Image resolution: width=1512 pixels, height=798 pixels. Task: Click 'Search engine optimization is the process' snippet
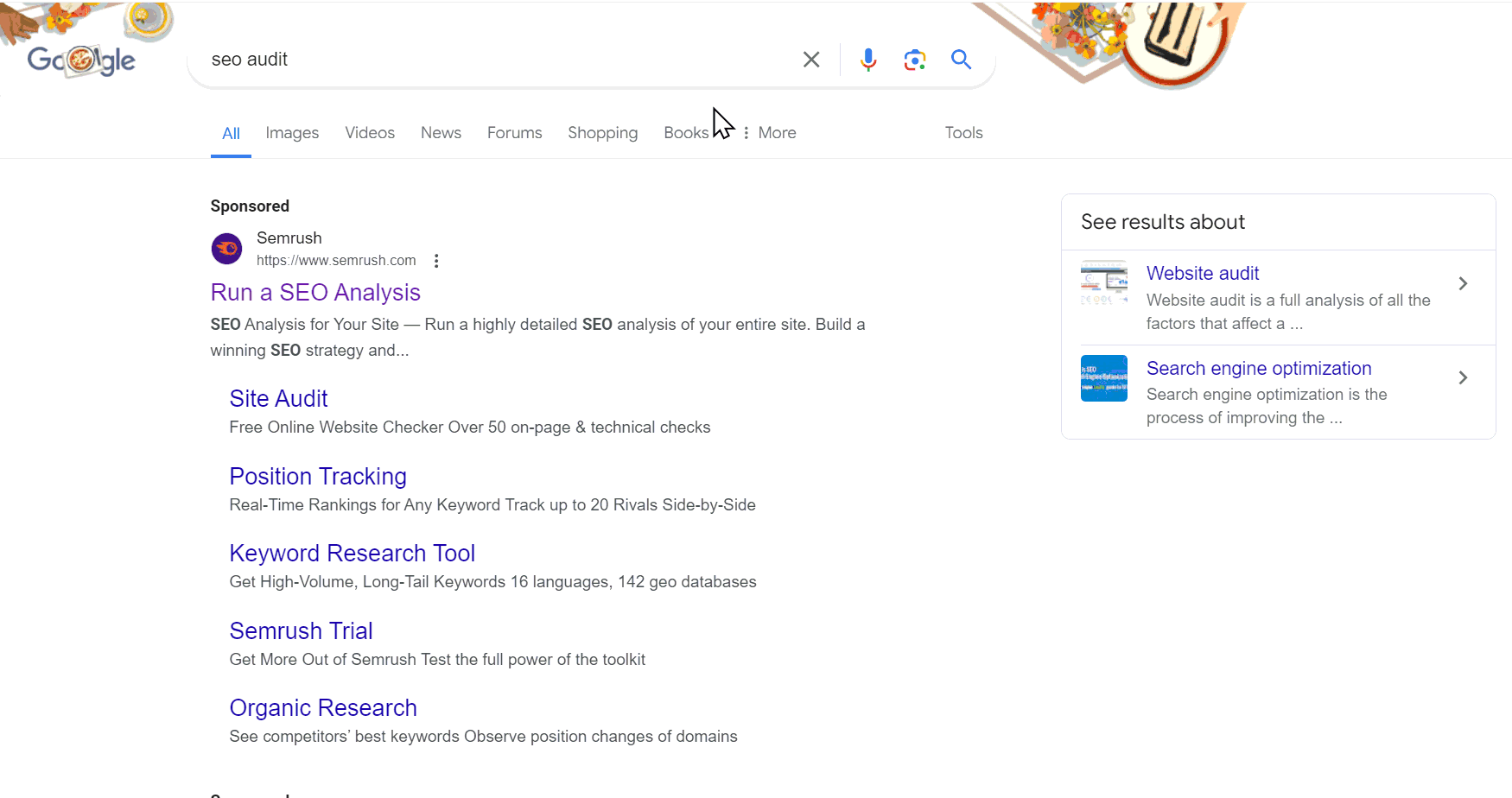pos(1267,406)
